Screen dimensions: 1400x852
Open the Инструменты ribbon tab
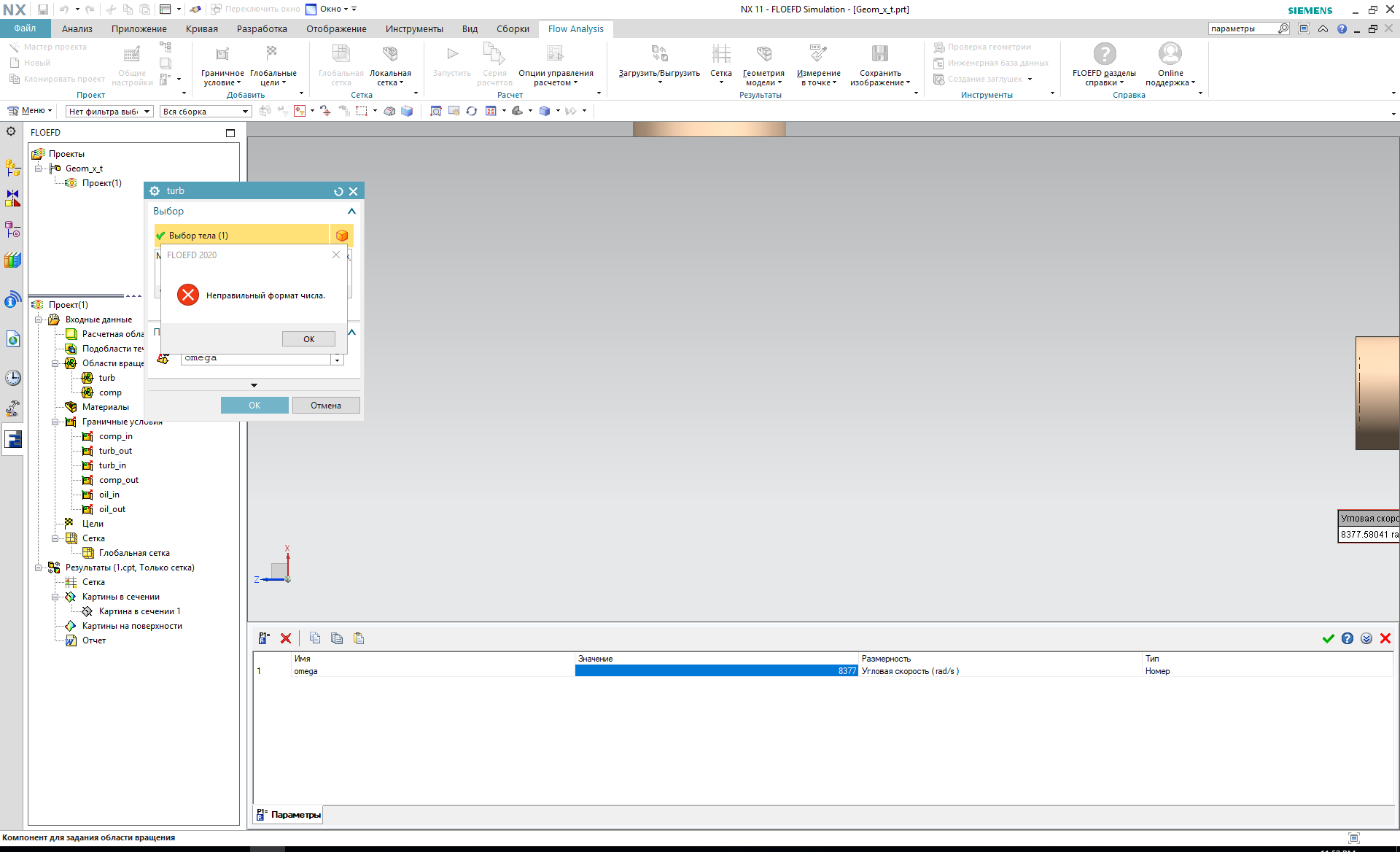point(414,28)
